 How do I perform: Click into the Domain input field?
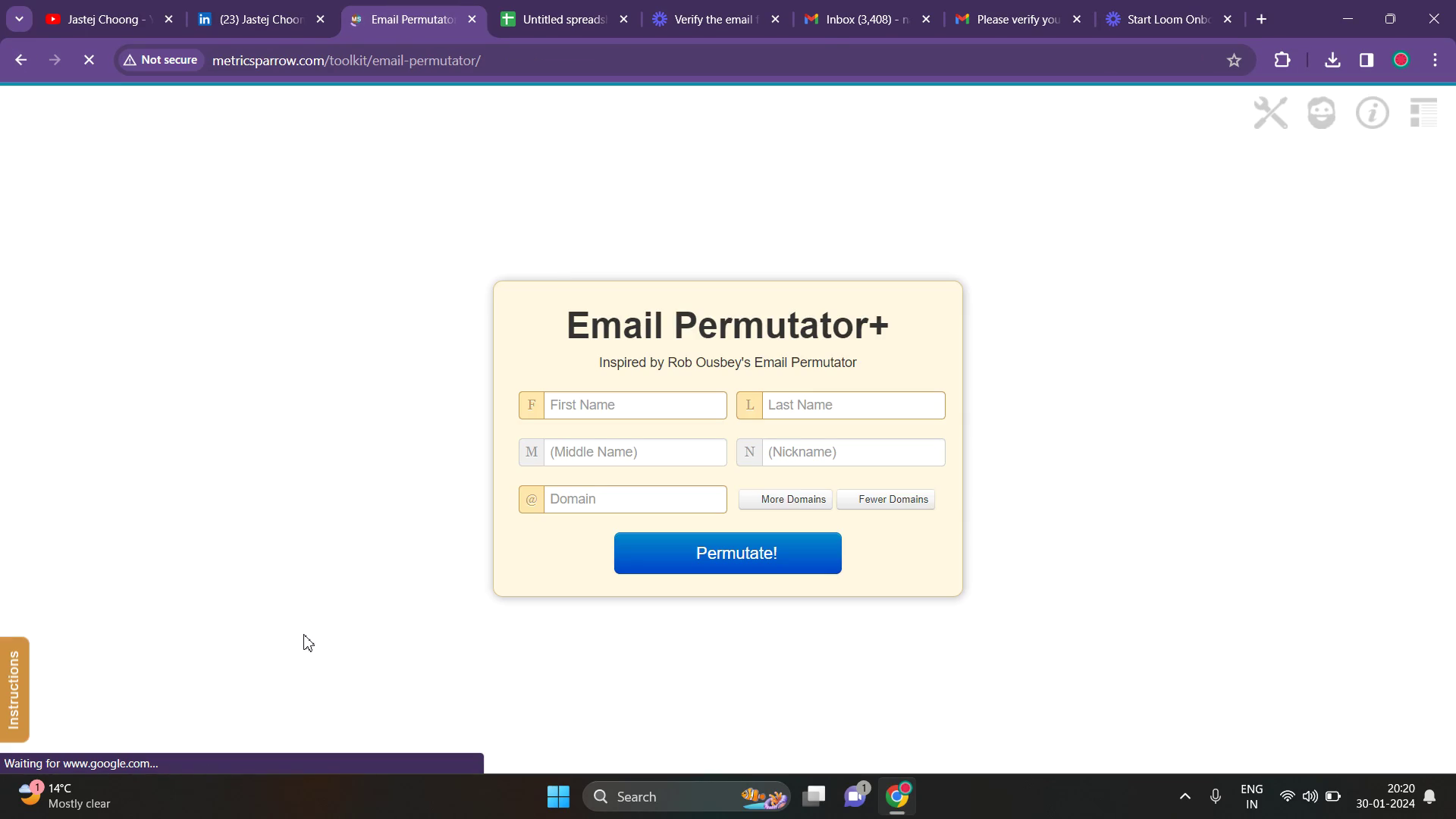tap(635, 500)
